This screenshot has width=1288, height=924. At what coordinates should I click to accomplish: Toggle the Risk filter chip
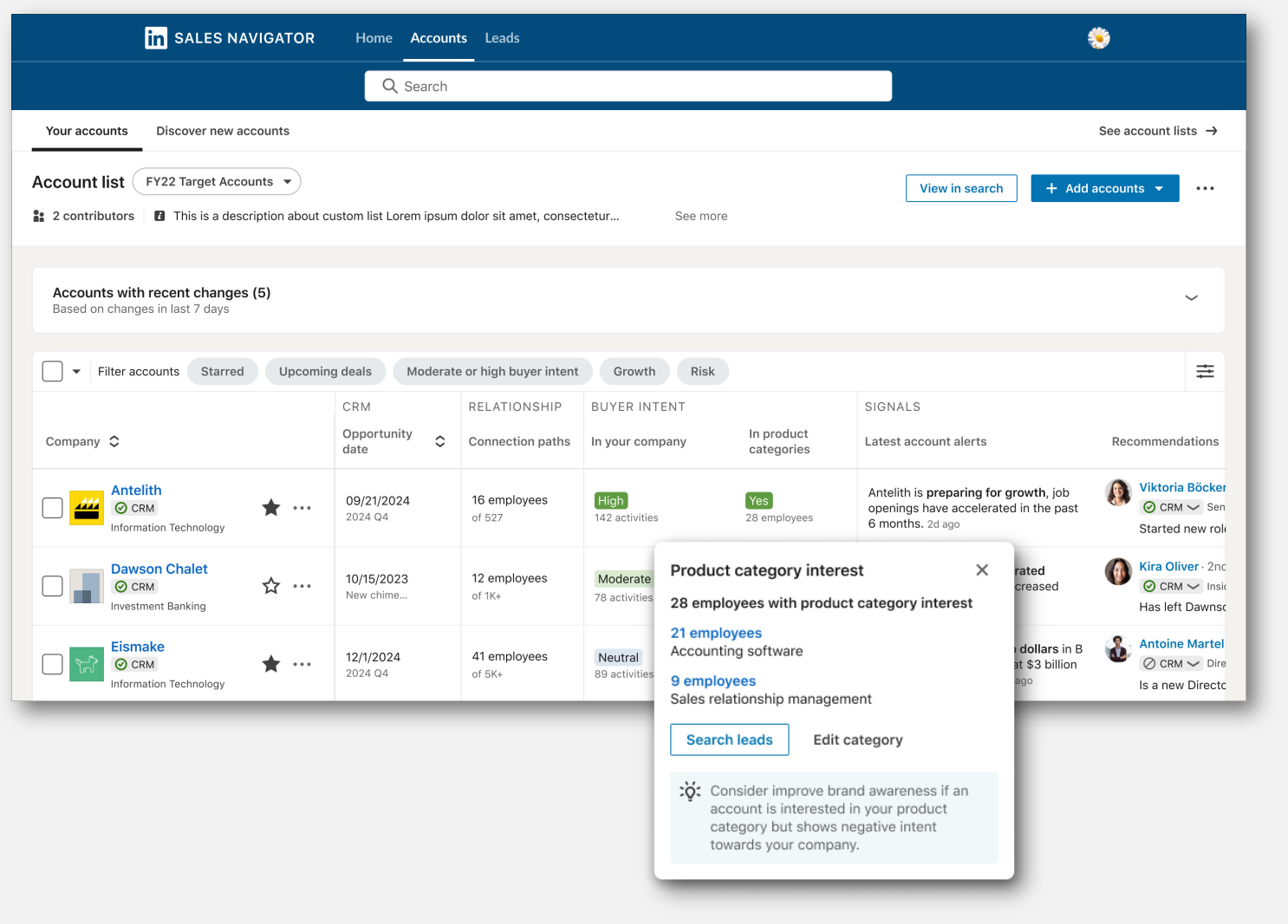[x=703, y=371]
